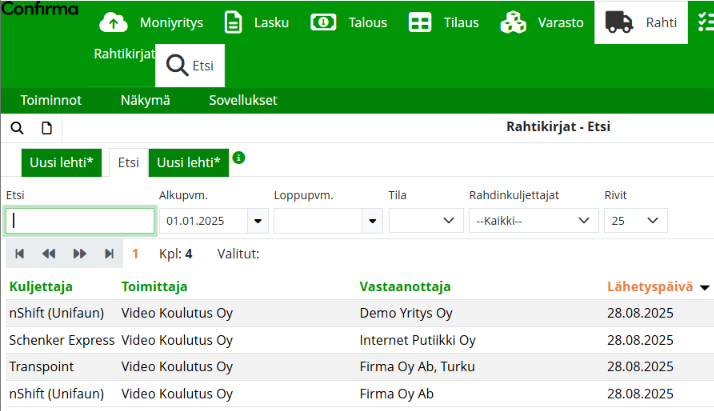
Task: Jump to the first page of results
Action: point(19,254)
